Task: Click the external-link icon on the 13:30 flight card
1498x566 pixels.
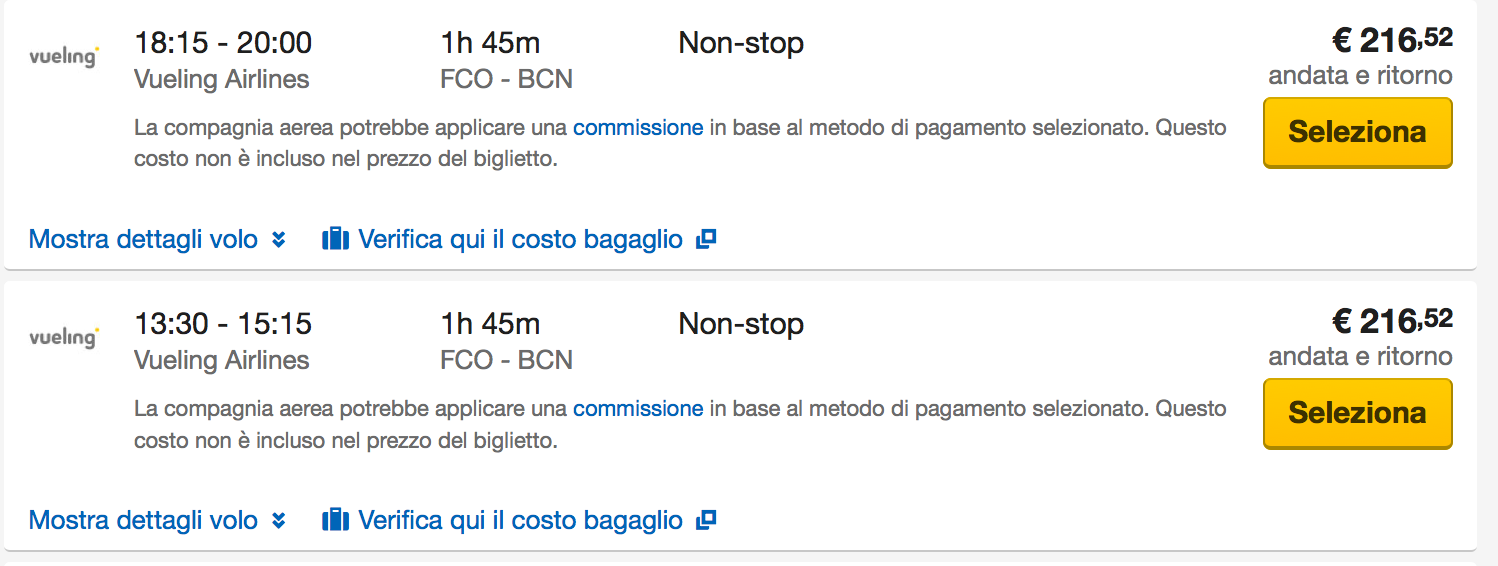Action: point(706,521)
